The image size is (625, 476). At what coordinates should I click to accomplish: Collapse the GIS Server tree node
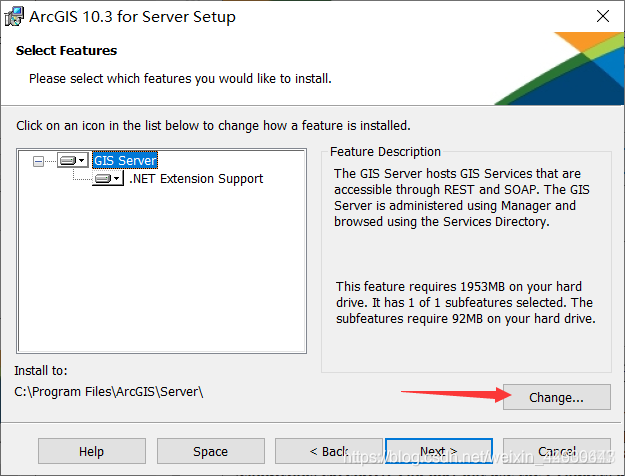(38, 161)
